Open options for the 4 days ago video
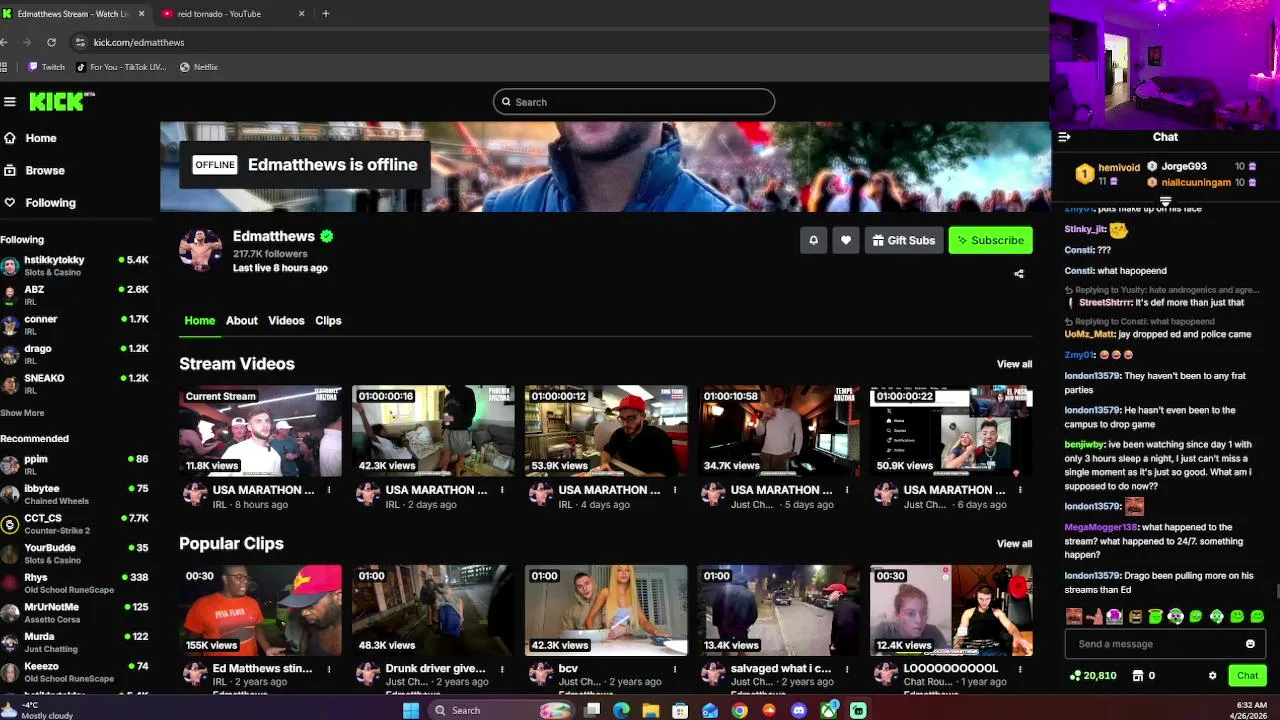1280x720 pixels. 675,490
